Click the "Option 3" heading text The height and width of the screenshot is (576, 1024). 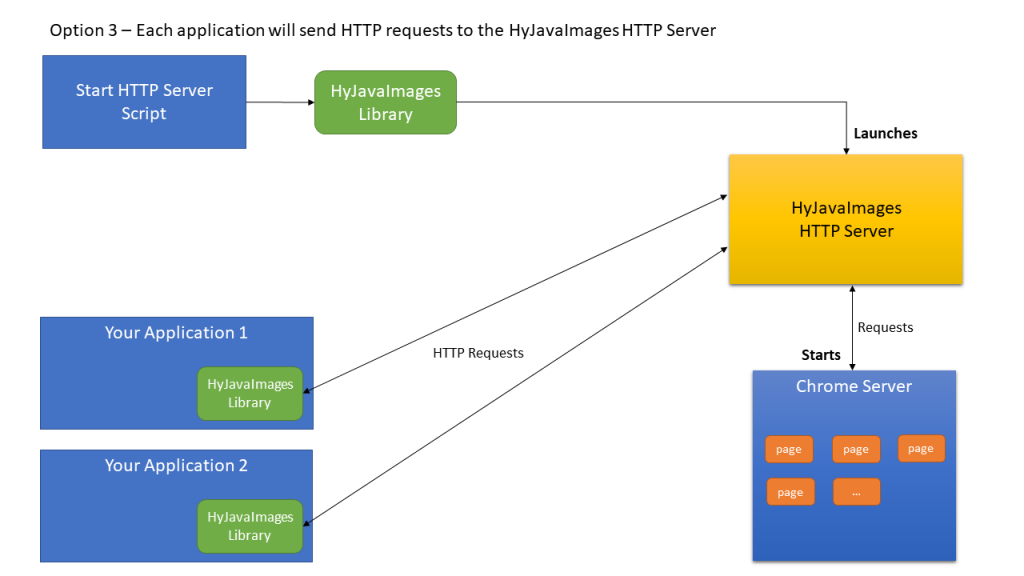point(382,31)
